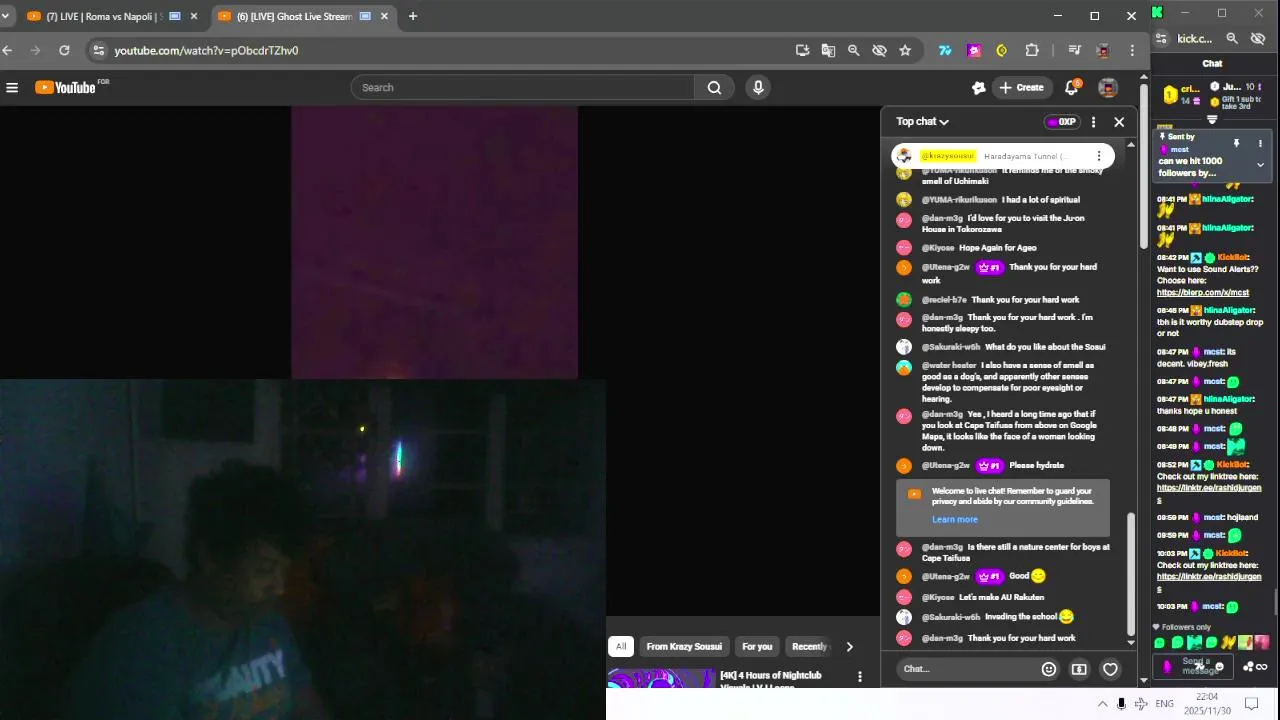The image size is (1280, 720).
Task: Show more filter chips with right arrow
Action: (850, 646)
